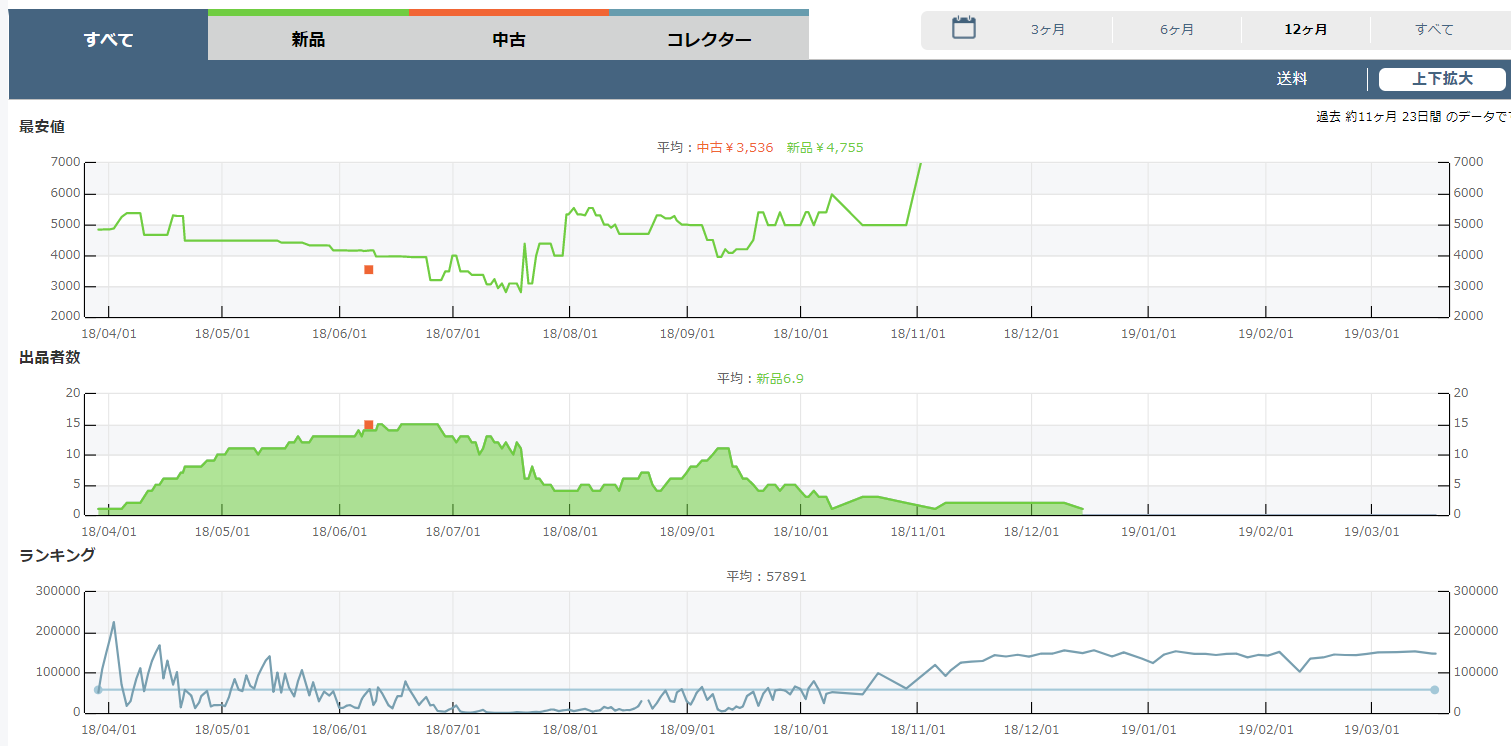Click the 最安値 chart heading
Viewport: 1511px width, 746px height.
pos(42,127)
